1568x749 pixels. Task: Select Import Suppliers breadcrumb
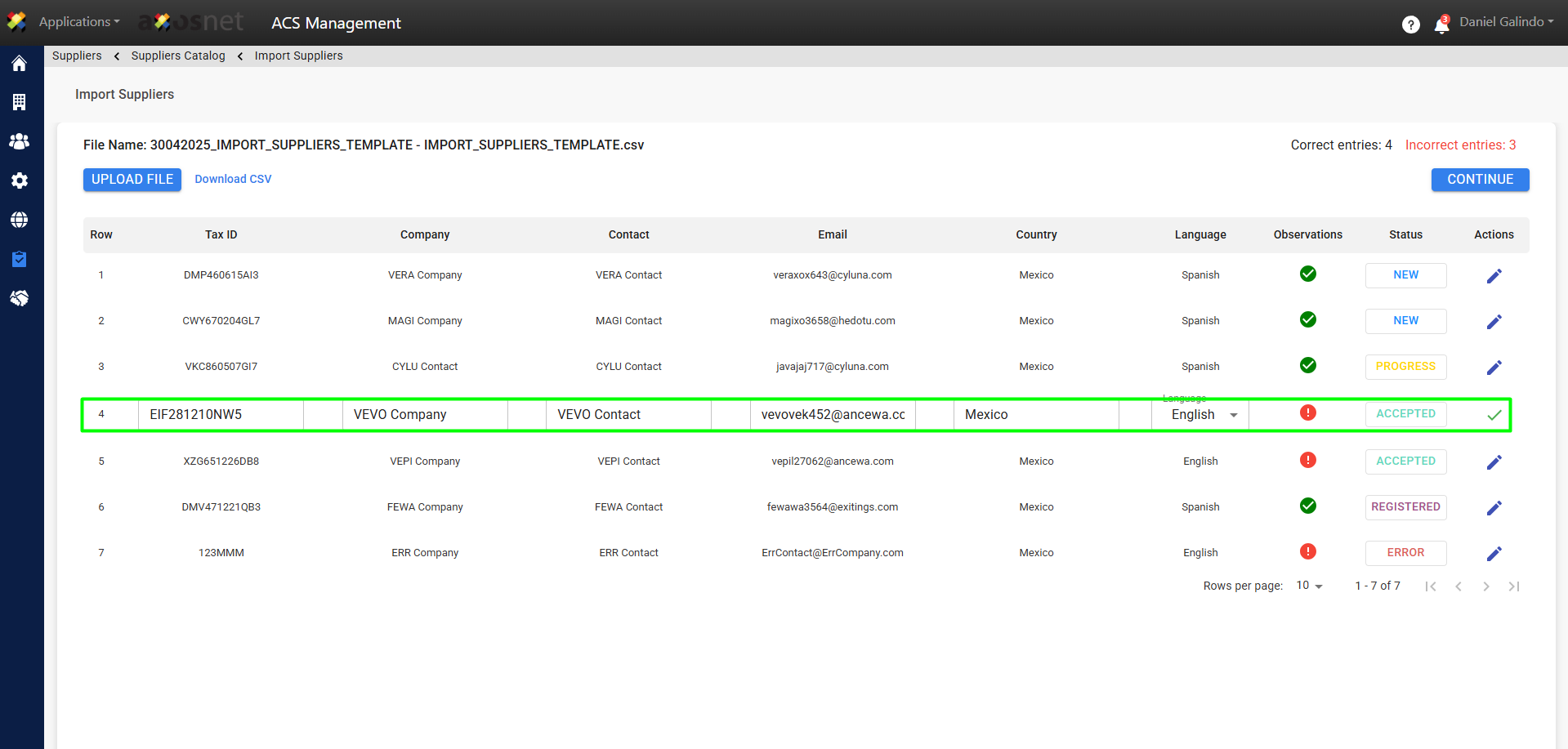tap(299, 56)
